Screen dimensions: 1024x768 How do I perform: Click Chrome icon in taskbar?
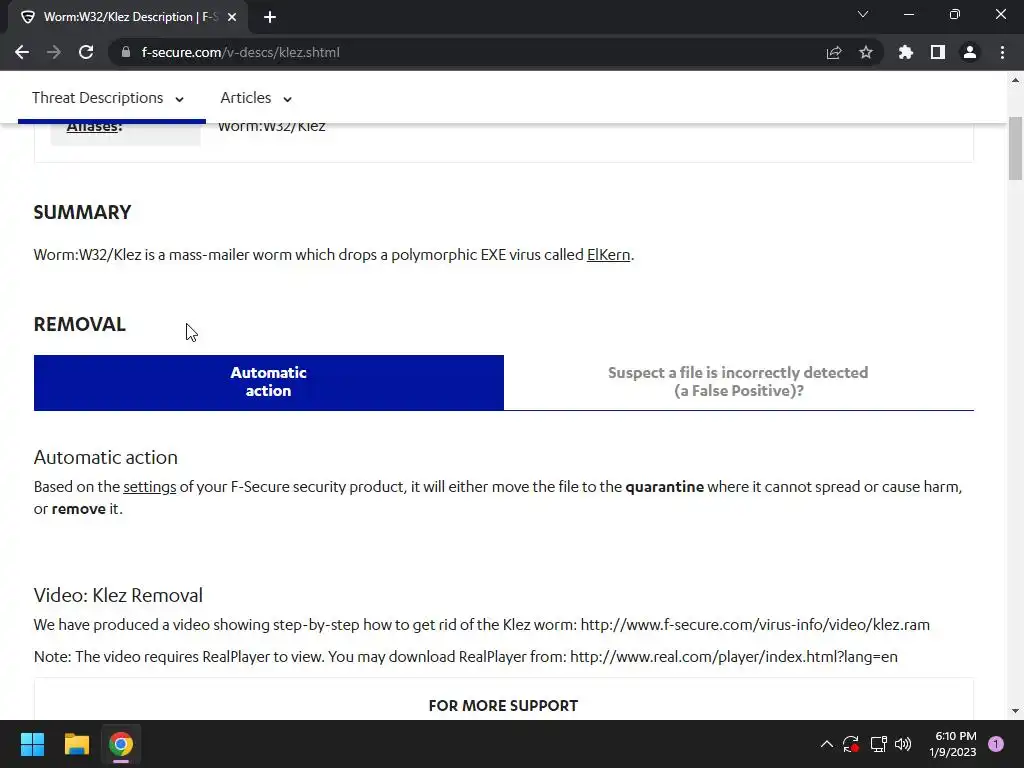point(121,744)
